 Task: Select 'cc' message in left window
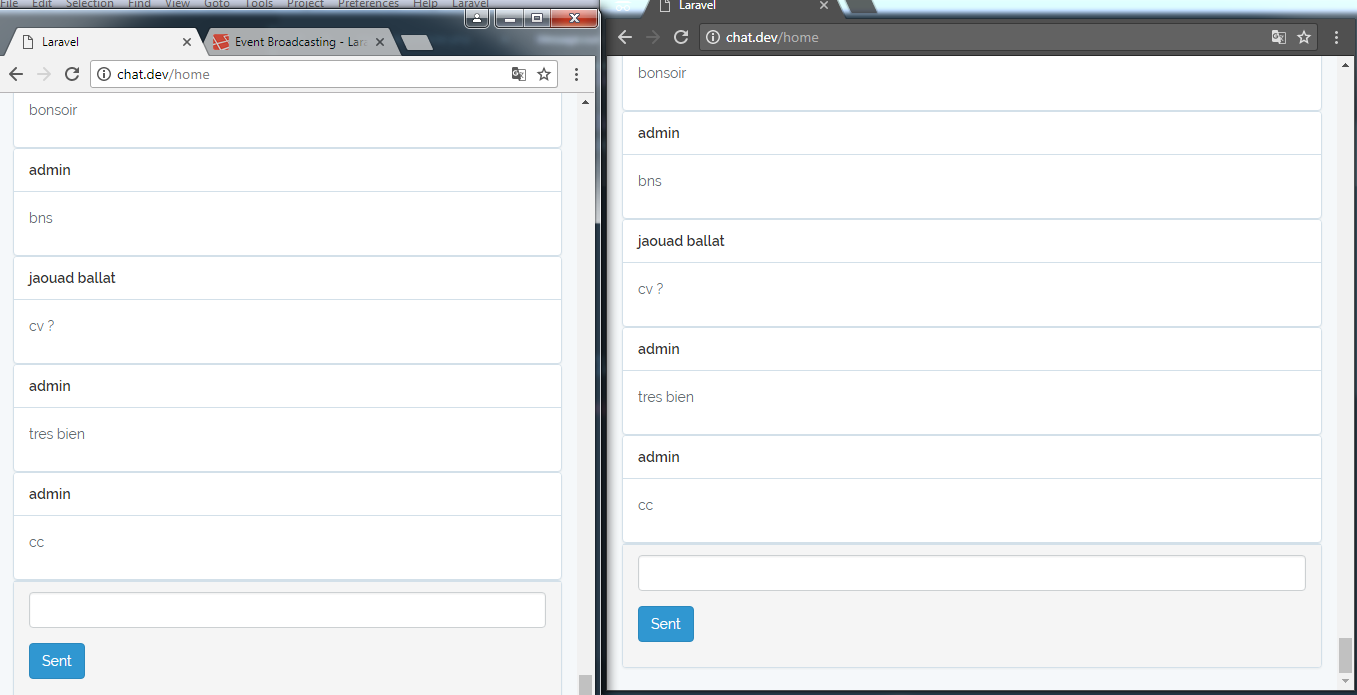pos(37,542)
